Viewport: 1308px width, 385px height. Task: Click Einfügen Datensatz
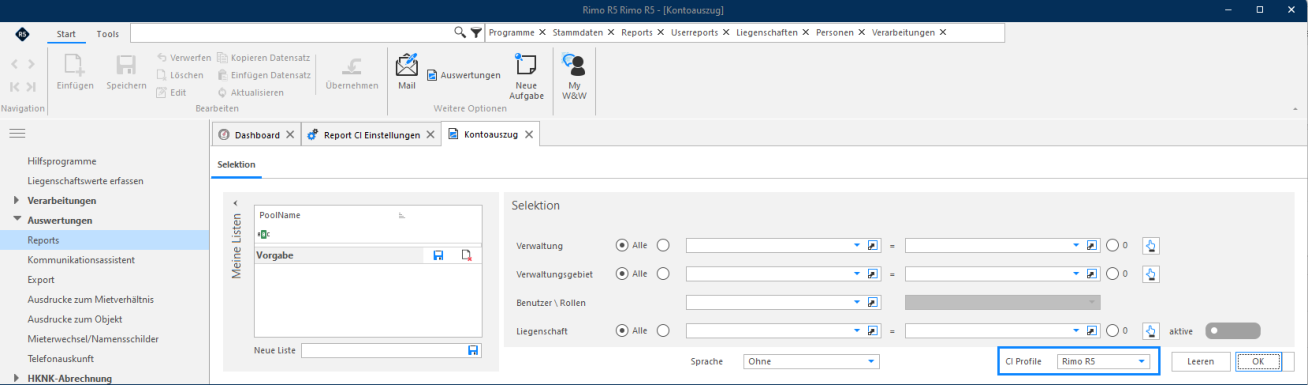pos(264,75)
